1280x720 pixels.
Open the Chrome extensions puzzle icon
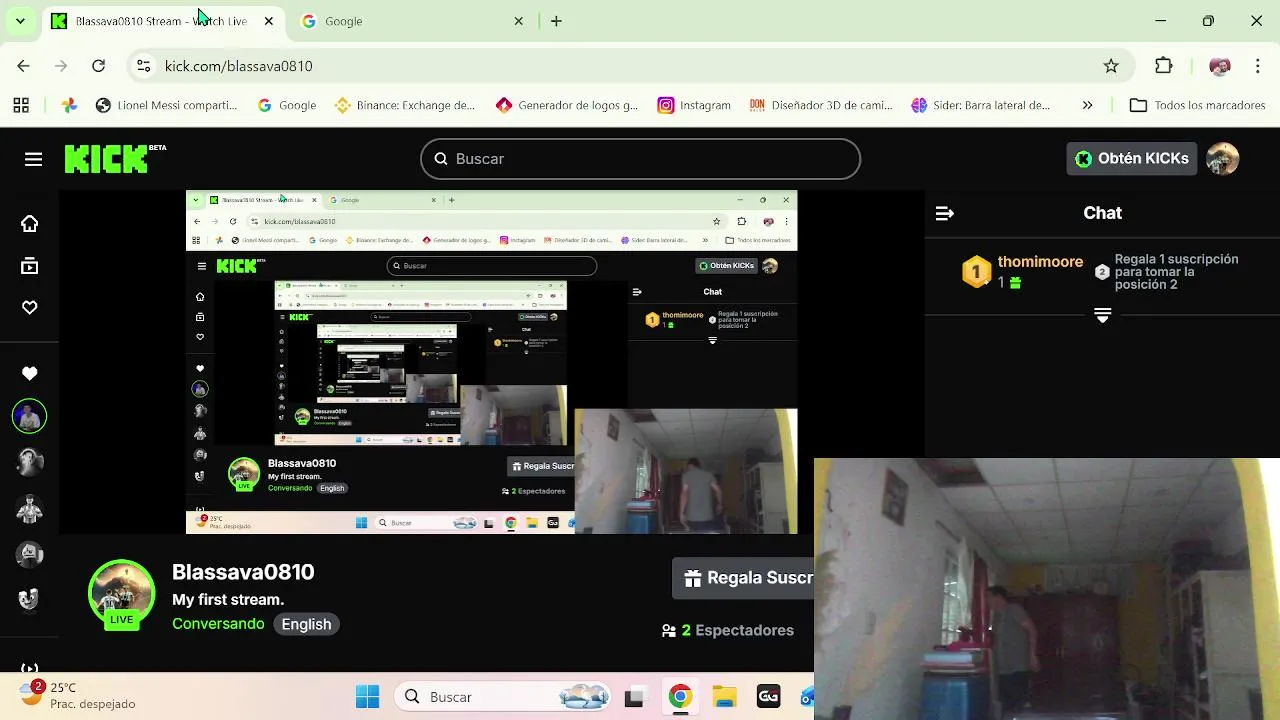(1163, 66)
